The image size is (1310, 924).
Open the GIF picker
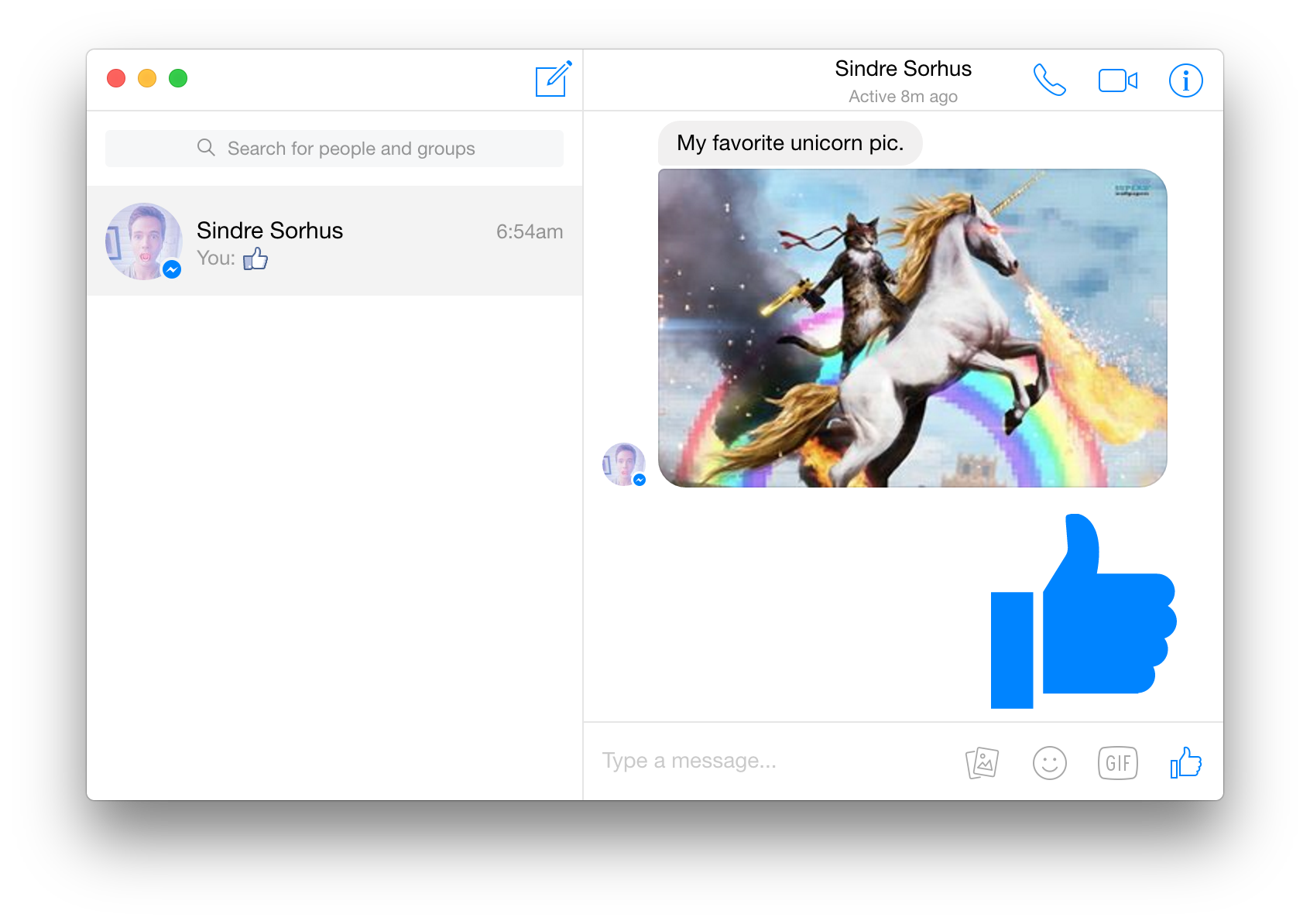point(1117,763)
